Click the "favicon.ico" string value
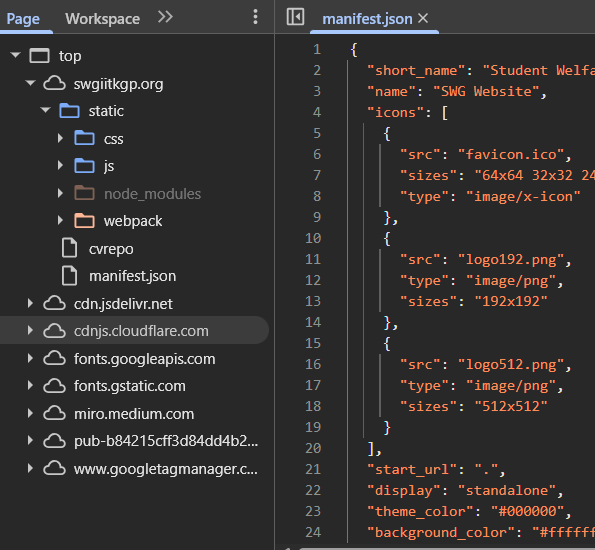Screen dimensions: 595x550 click(x=512, y=154)
